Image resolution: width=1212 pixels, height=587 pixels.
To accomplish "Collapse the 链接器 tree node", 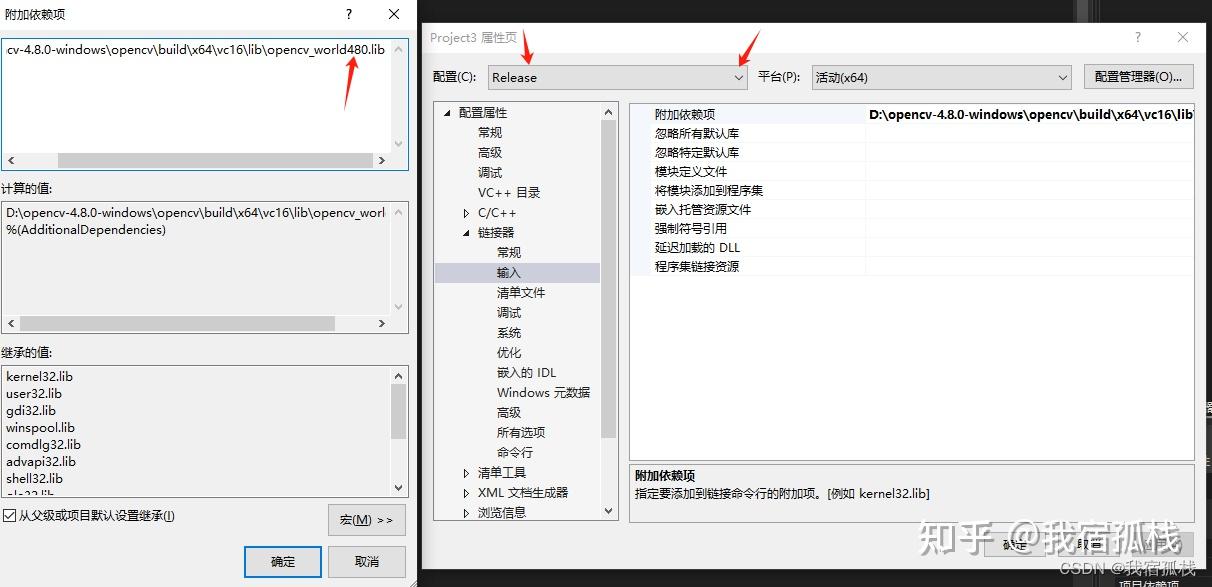I will pos(466,232).
